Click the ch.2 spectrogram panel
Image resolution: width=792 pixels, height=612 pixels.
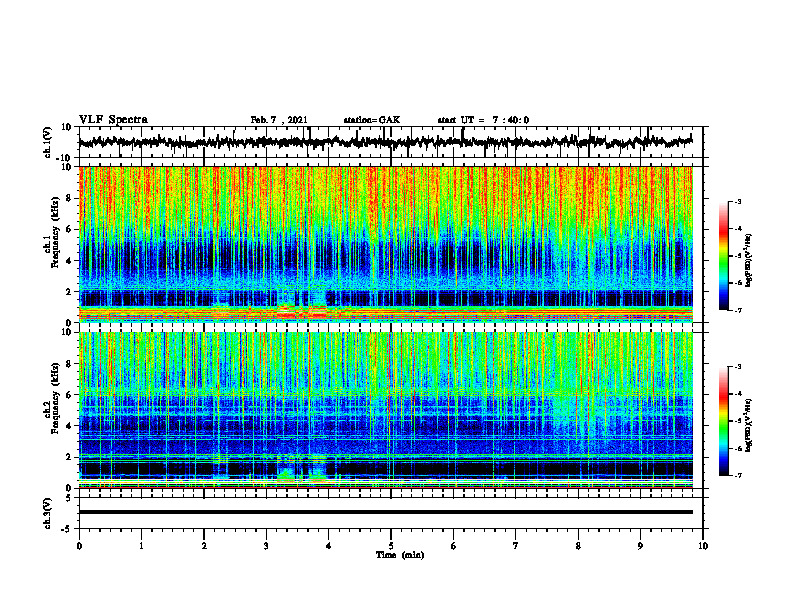point(385,410)
